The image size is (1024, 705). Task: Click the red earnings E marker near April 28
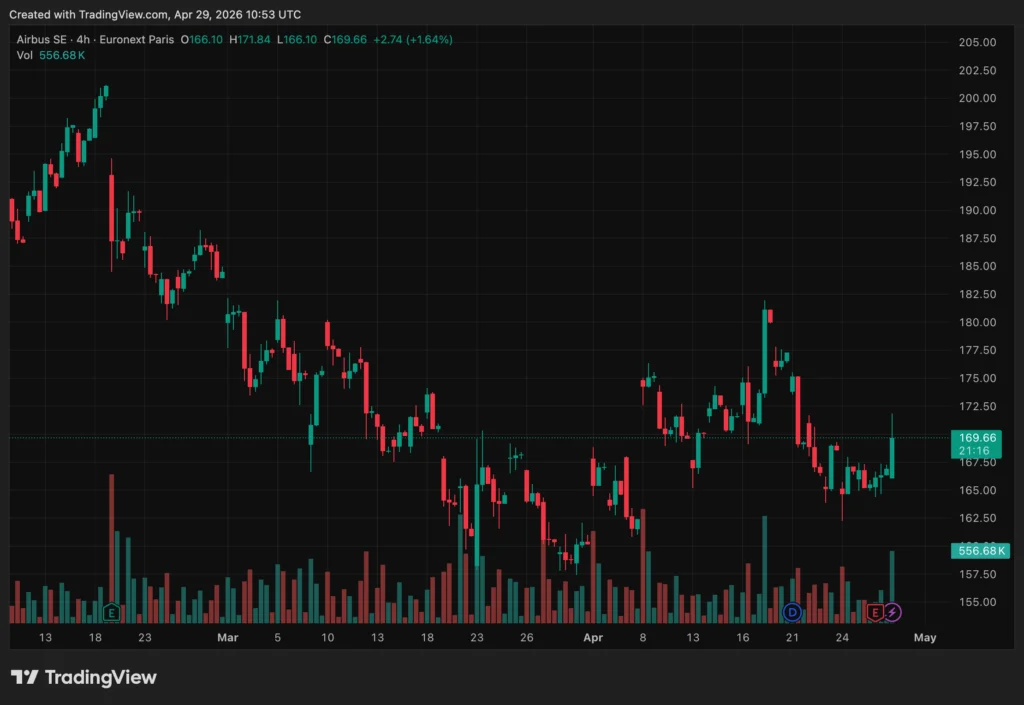(x=876, y=611)
